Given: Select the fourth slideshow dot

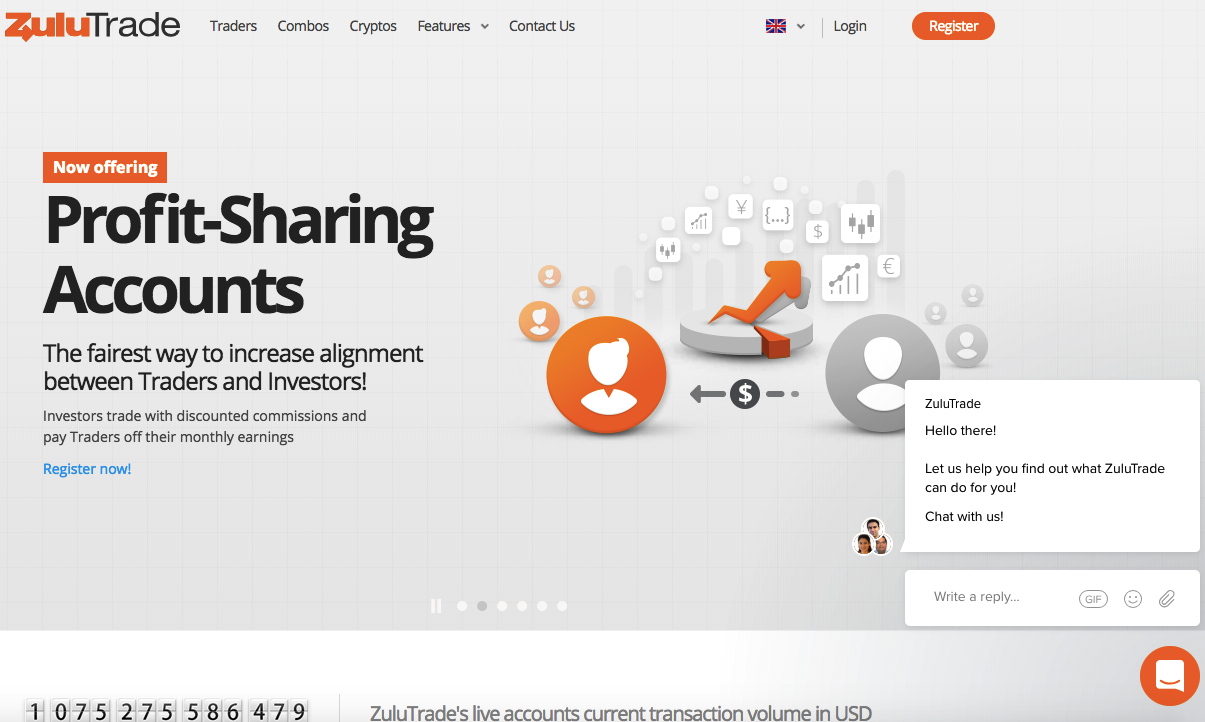Looking at the screenshot, I should pyautogui.click(x=522, y=606).
